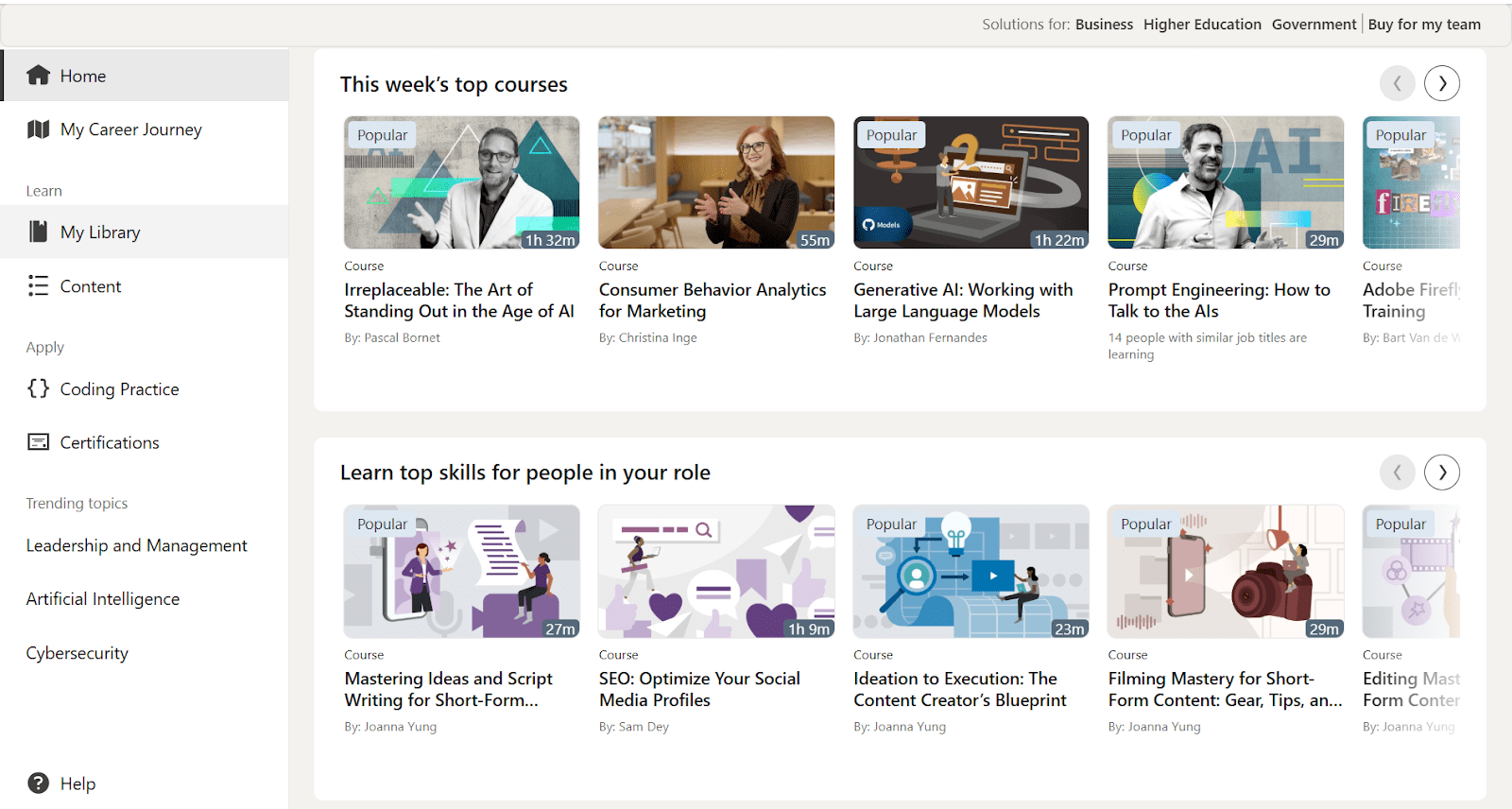Click author By: Sam Dey
Viewport: 1512px width, 809px height.
pyautogui.click(x=634, y=727)
